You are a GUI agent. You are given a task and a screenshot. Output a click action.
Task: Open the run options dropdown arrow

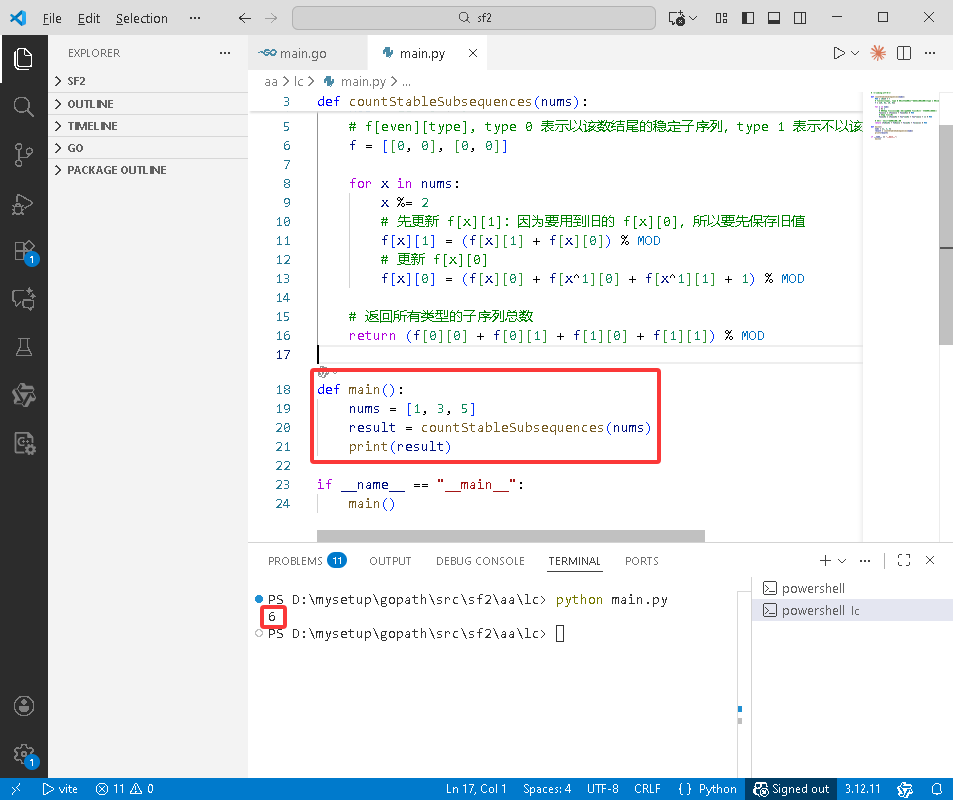[x=855, y=53]
